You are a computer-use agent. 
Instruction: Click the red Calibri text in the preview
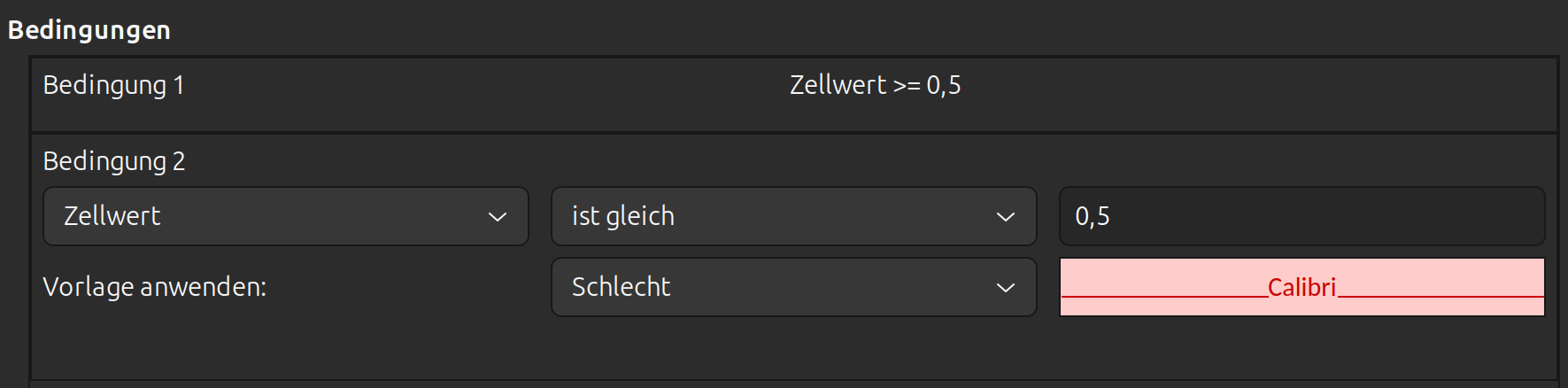tap(1302, 287)
